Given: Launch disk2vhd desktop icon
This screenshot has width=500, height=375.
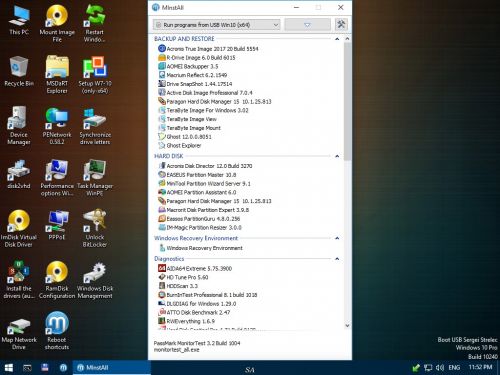Looking at the screenshot, I should 19,174.
